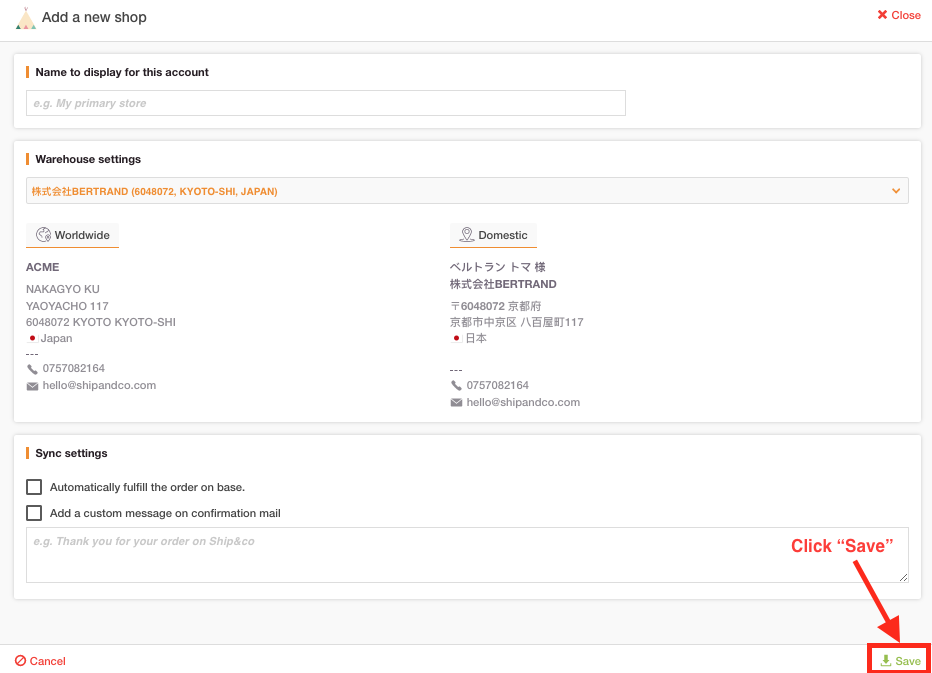Click the orange chevron of warehouse dropdown
The height and width of the screenshot is (673, 932).
(x=896, y=191)
